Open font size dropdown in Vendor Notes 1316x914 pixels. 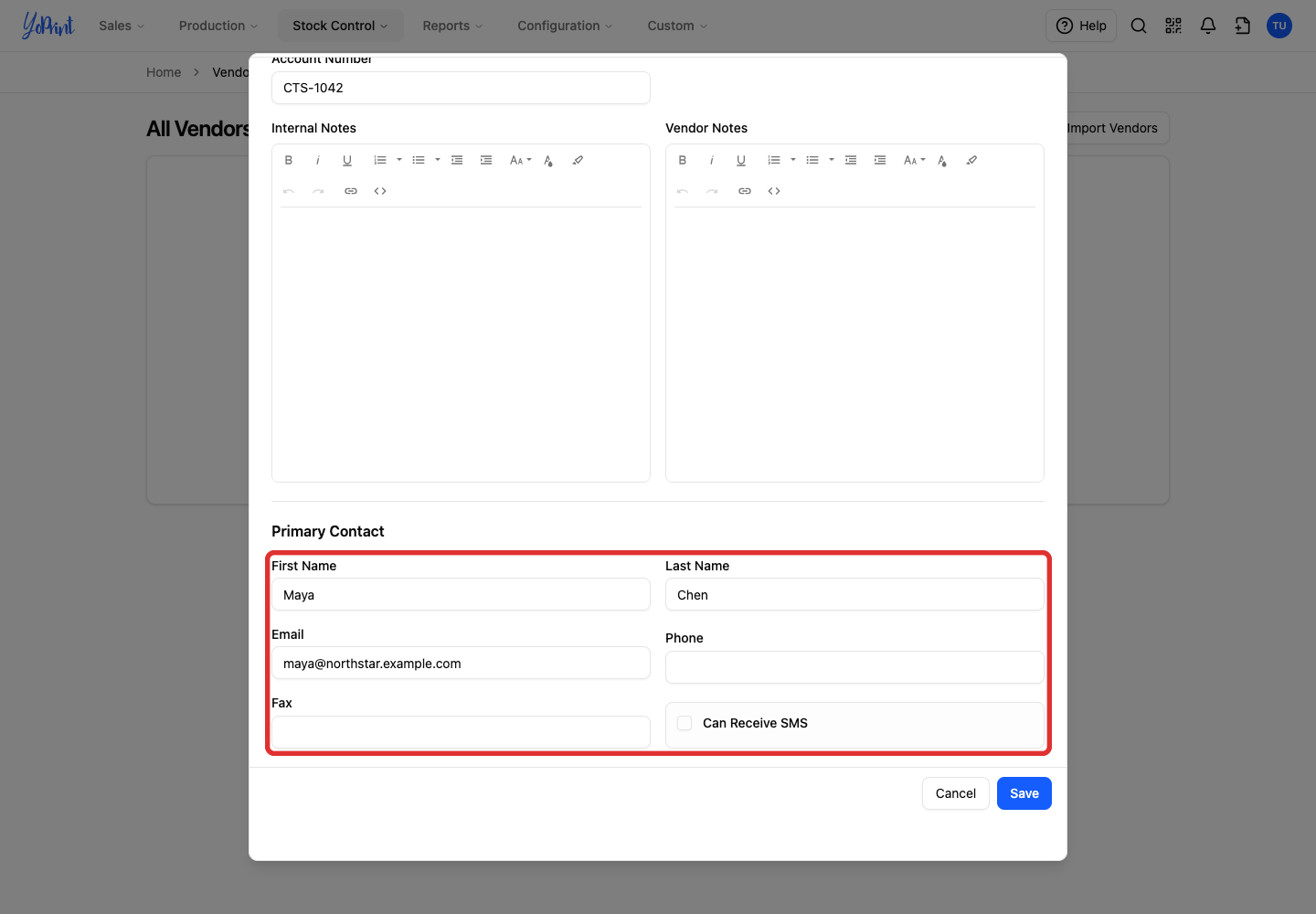(x=915, y=160)
